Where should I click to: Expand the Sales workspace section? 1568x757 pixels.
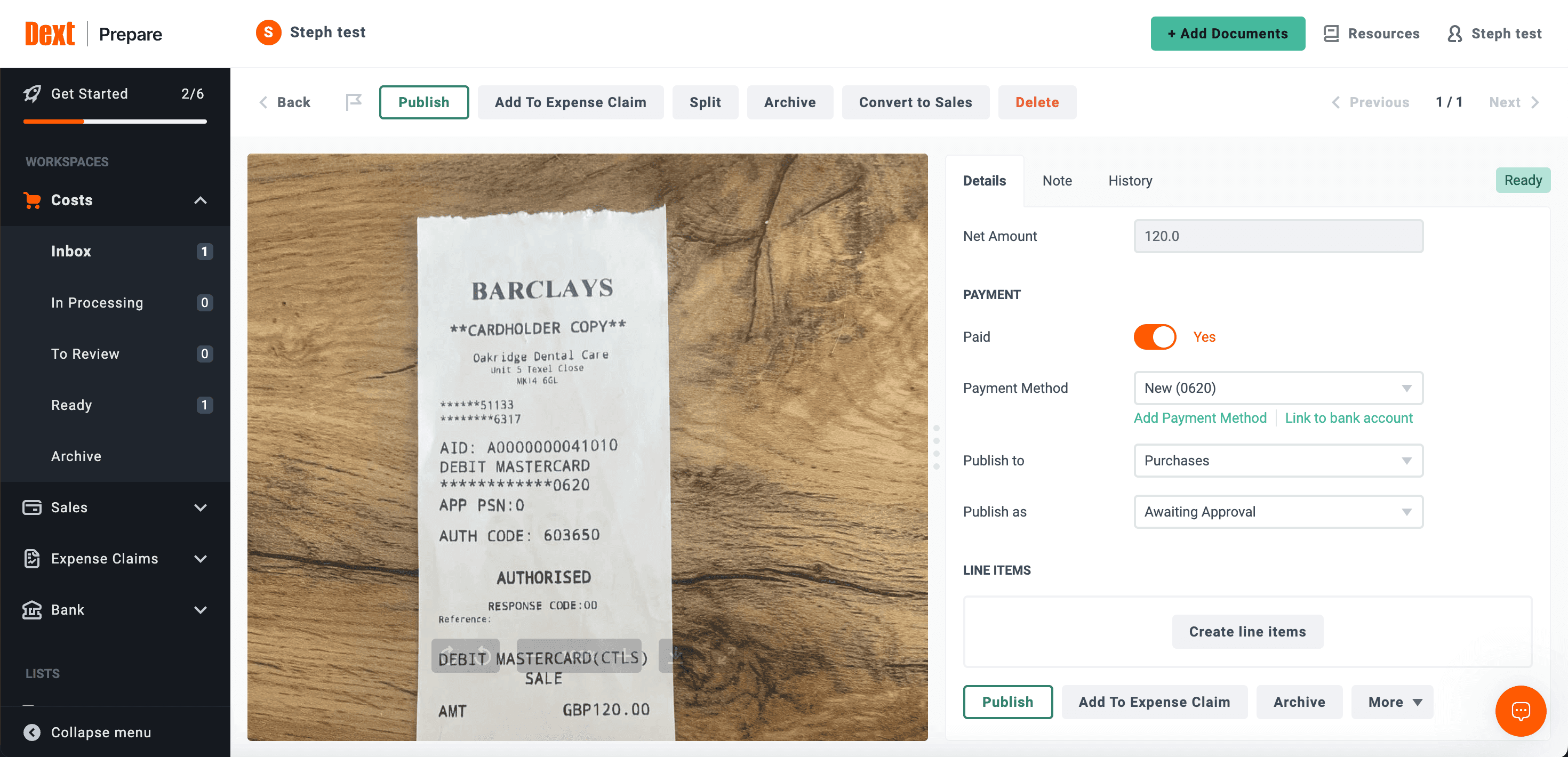[199, 507]
